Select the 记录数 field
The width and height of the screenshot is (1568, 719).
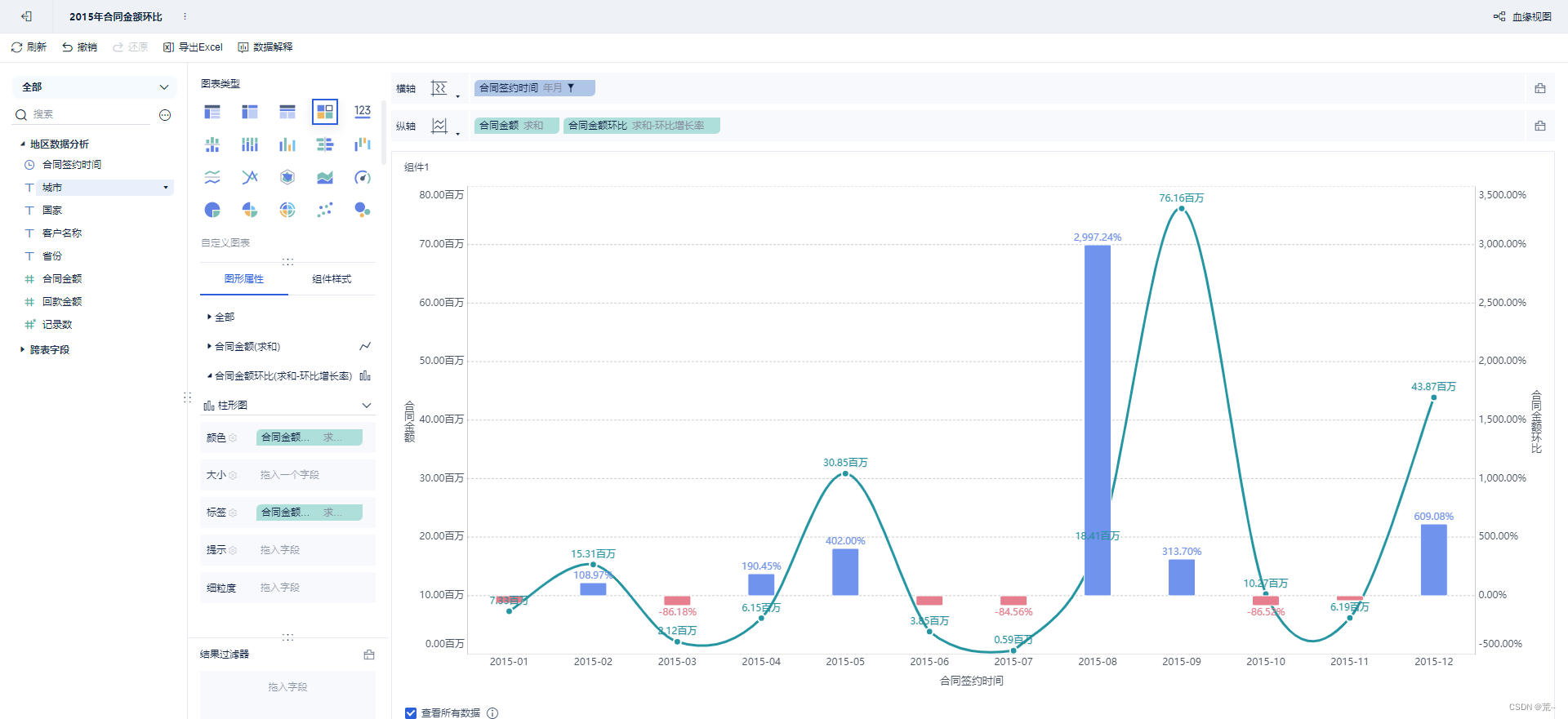coord(57,325)
